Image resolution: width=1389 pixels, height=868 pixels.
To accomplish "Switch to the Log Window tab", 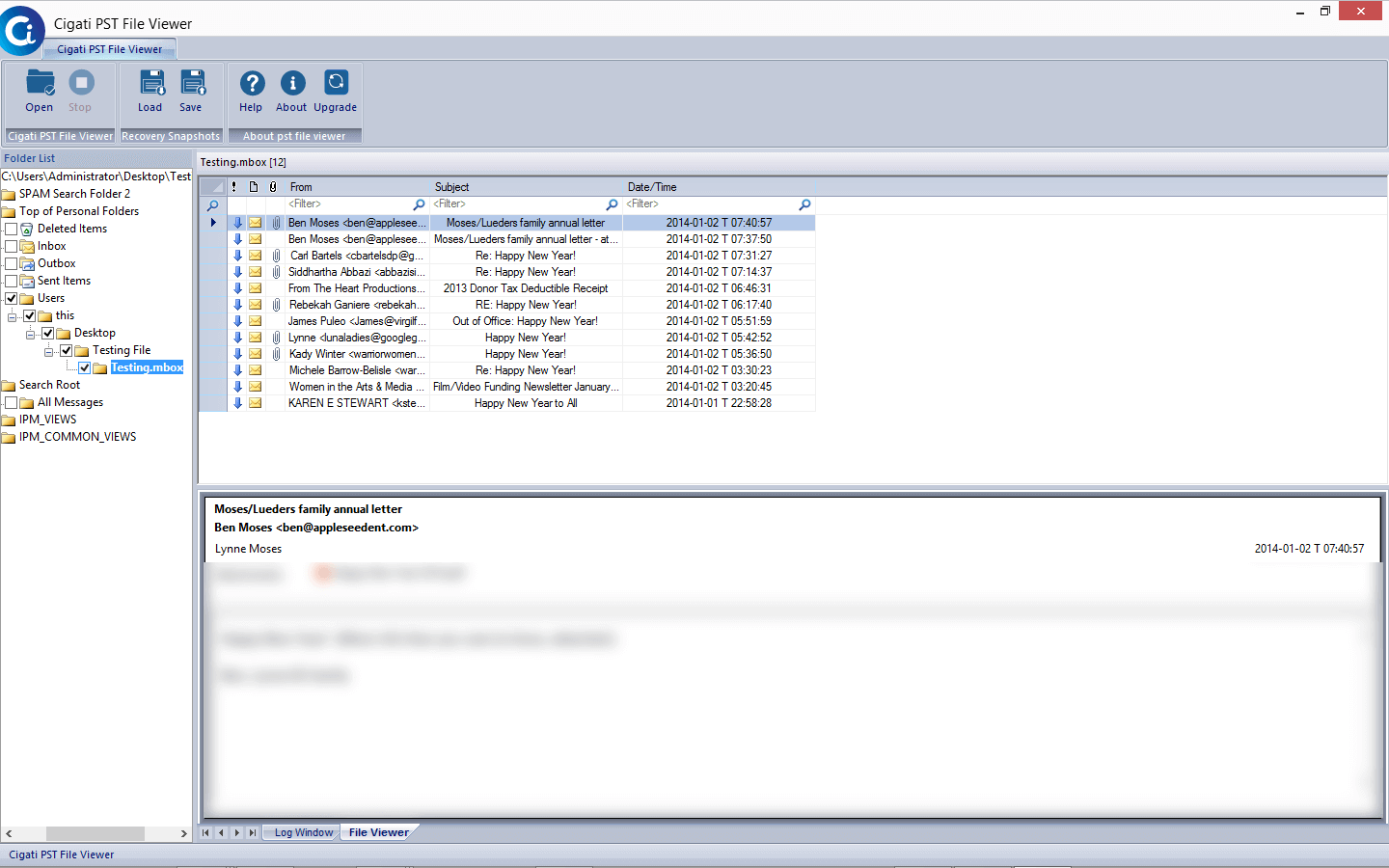I will (304, 832).
